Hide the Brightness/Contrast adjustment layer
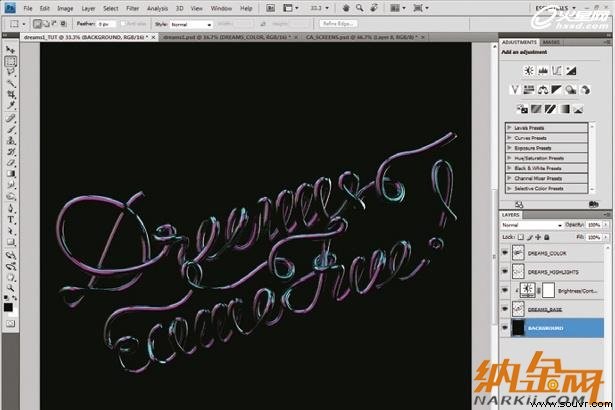Viewport: 615px width, 410px height. click(x=505, y=290)
